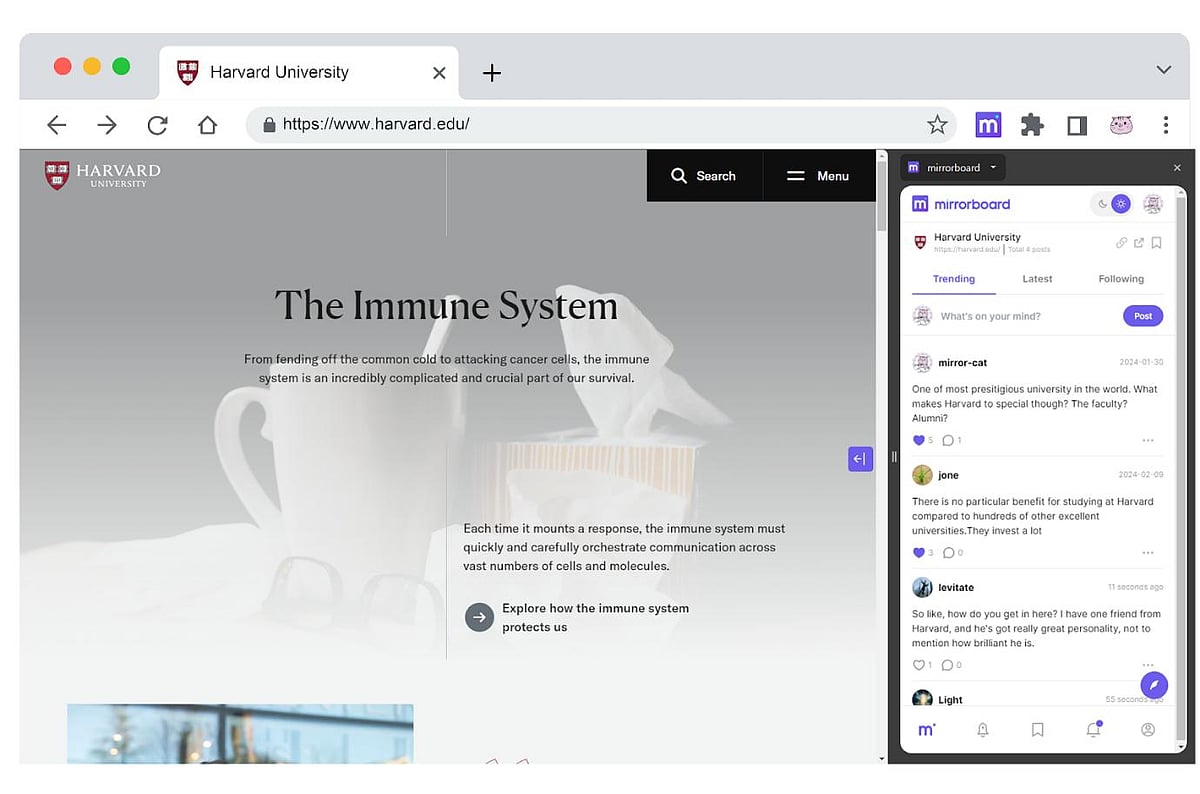This screenshot has width=1200, height=794.
Task: Open comments on mirror-cat's post
Action: (x=948, y=440)
